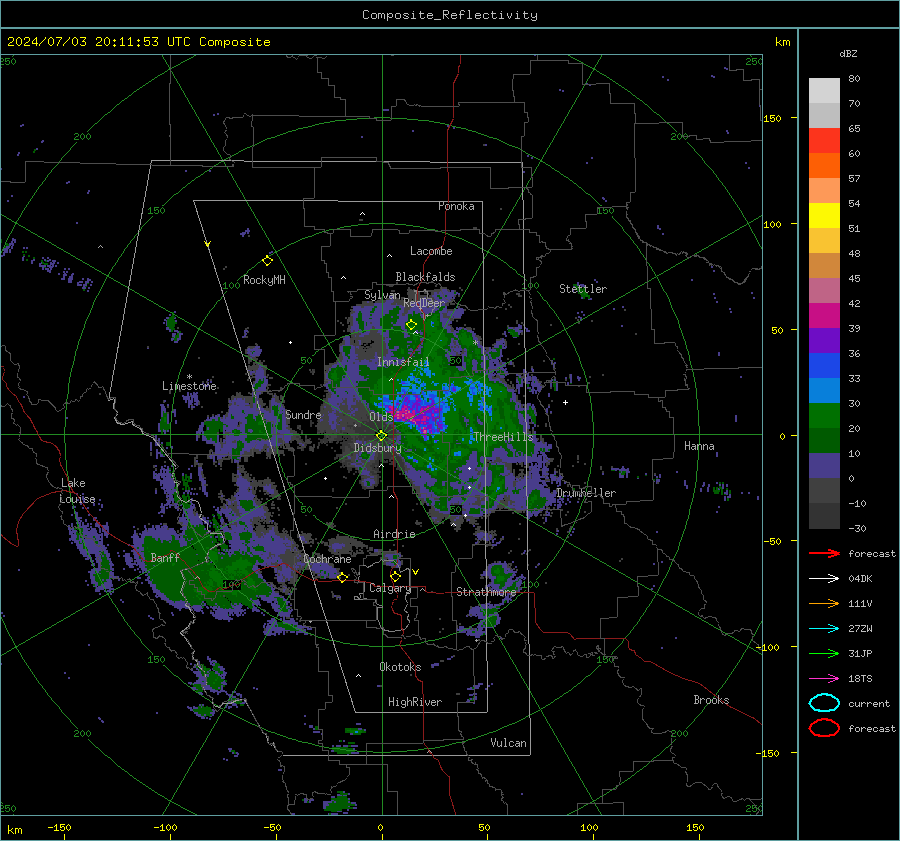
Task: Click the Strathmore city label
Action: click(x=486, y=592)
